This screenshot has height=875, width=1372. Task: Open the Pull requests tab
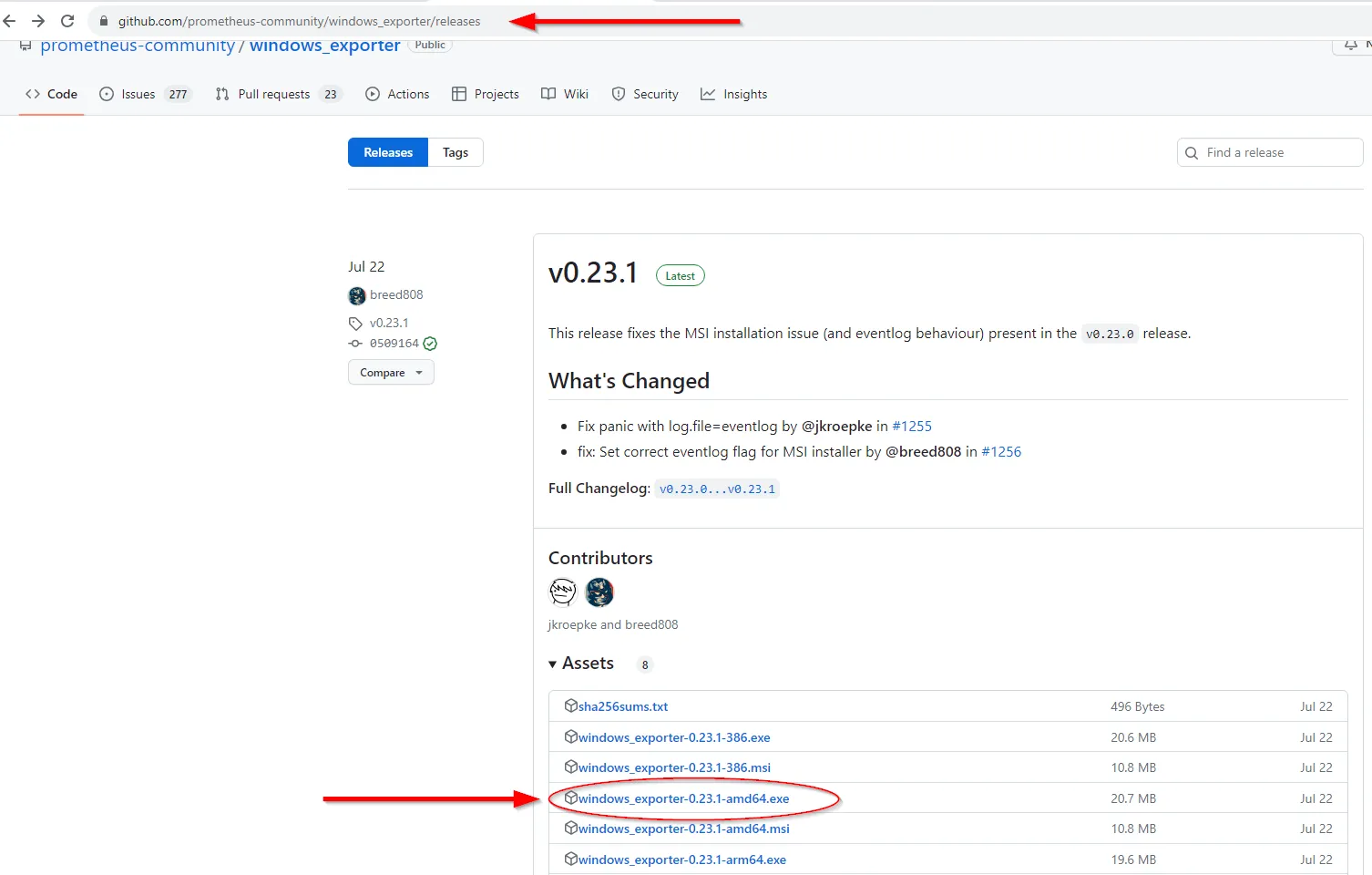coord(273,94)
